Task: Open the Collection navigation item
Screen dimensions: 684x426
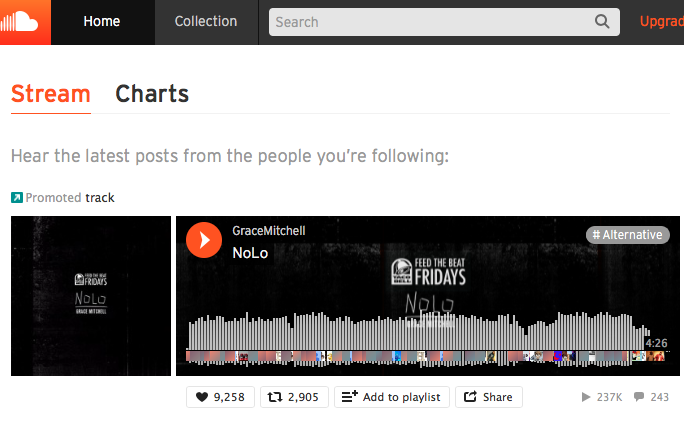Action: pyautogui.click(x=206, y=21)
